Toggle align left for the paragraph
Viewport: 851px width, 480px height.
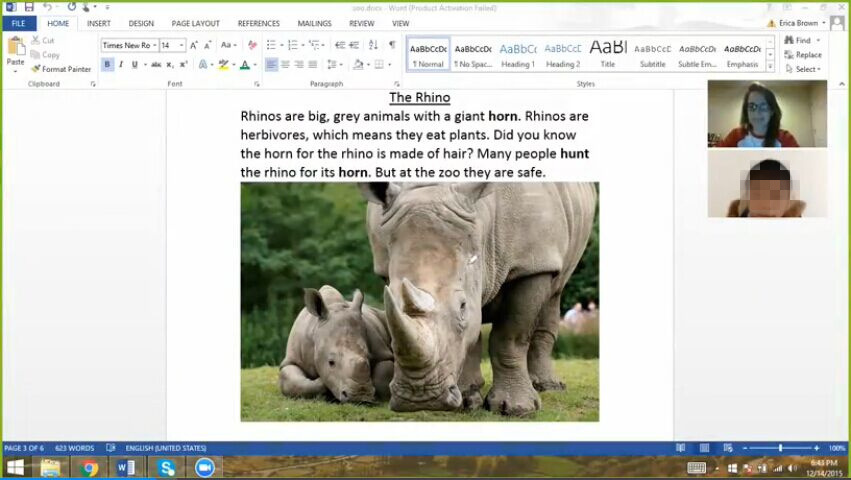pos(271,65)
